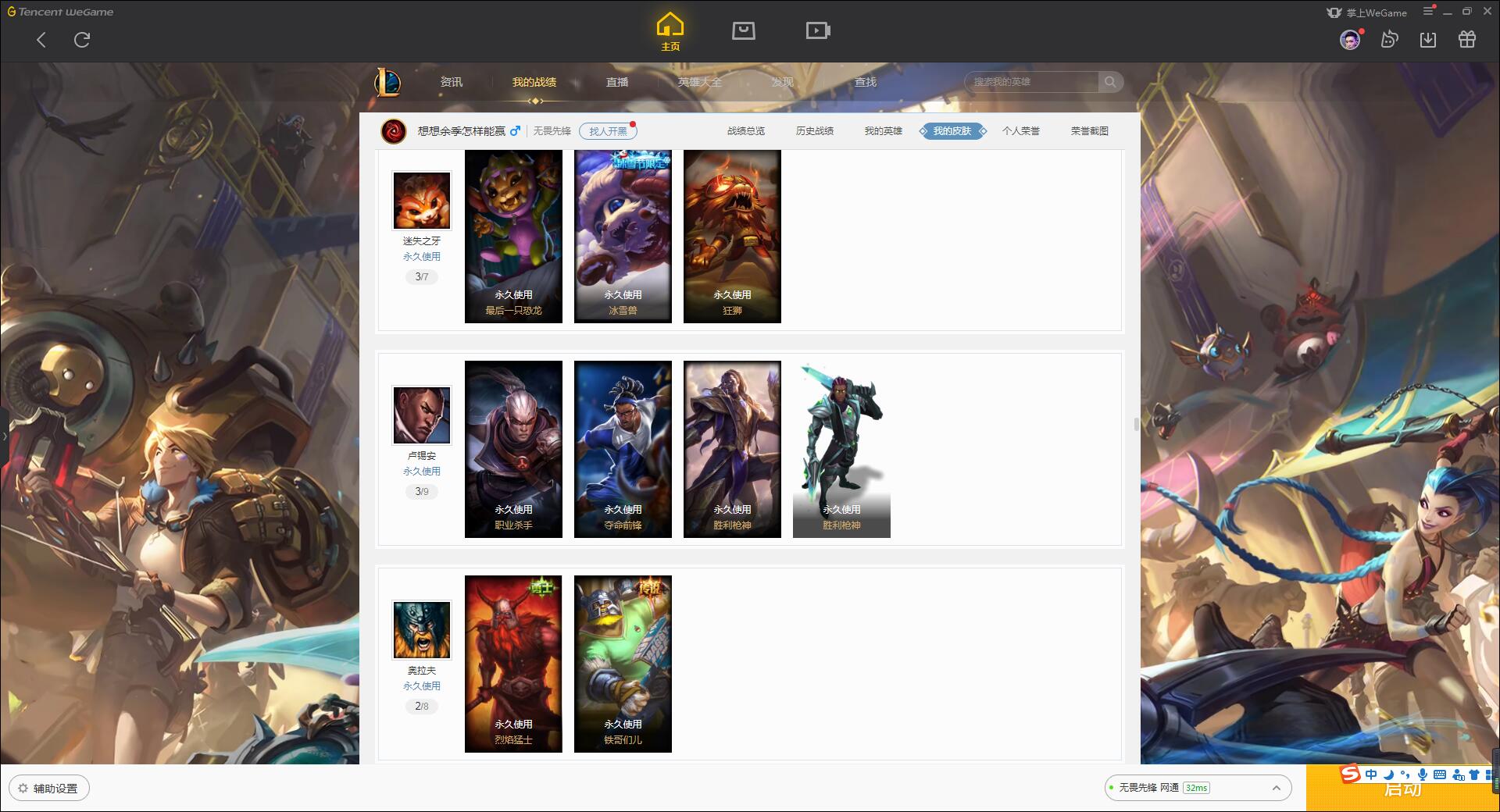Viewport: 1500px width, 812px height.
Task: Open the store bag icon in top bar
Action: (x=743, y=30)
